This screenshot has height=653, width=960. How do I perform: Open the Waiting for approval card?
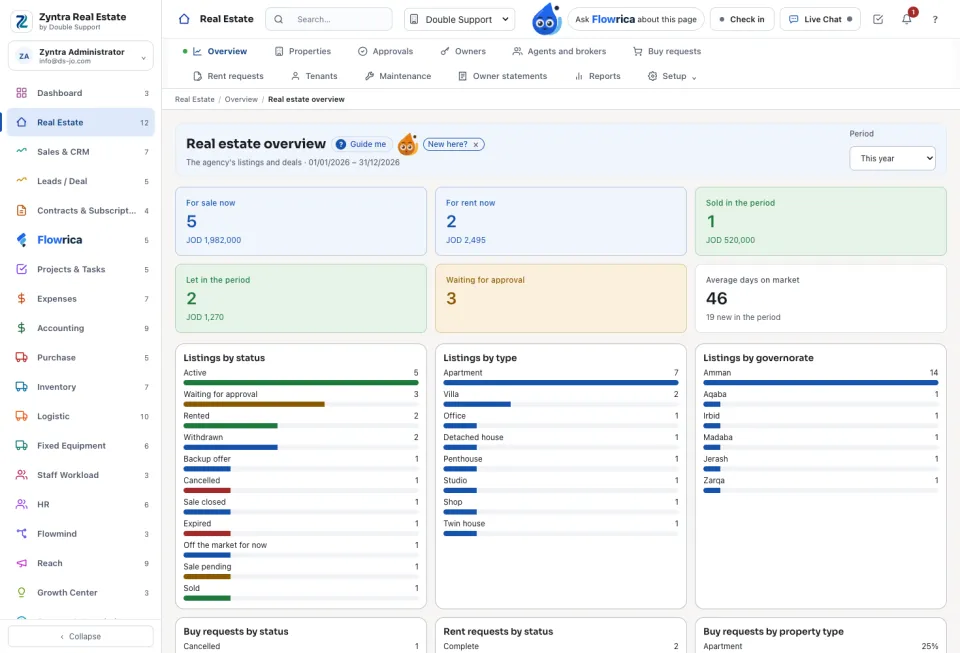[561, 299]
